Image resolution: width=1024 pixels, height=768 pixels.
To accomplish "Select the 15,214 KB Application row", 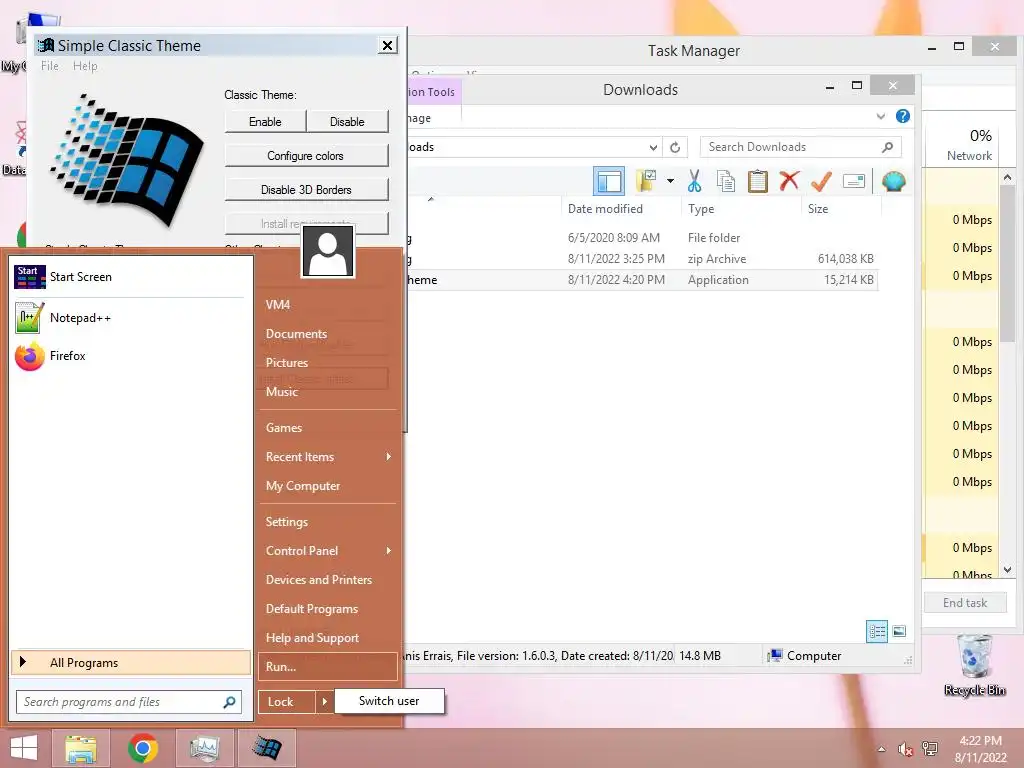I will (643, 280).
